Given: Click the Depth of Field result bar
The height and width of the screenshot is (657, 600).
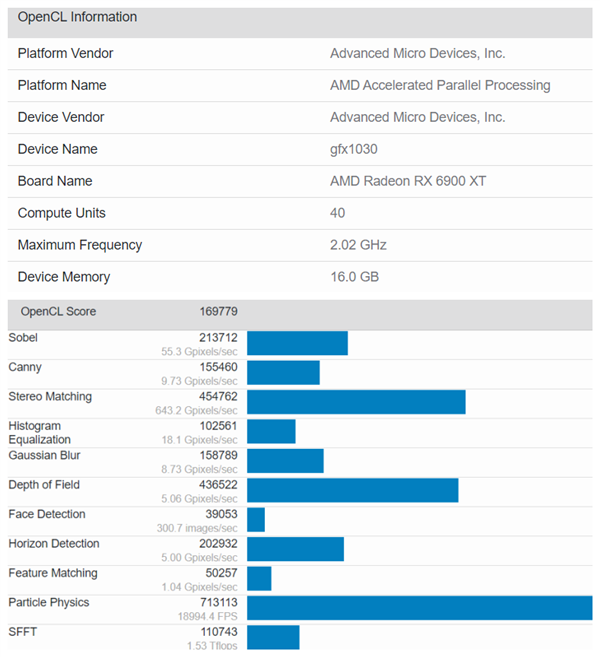Looking at the screenshot, I should click(352, 490).
